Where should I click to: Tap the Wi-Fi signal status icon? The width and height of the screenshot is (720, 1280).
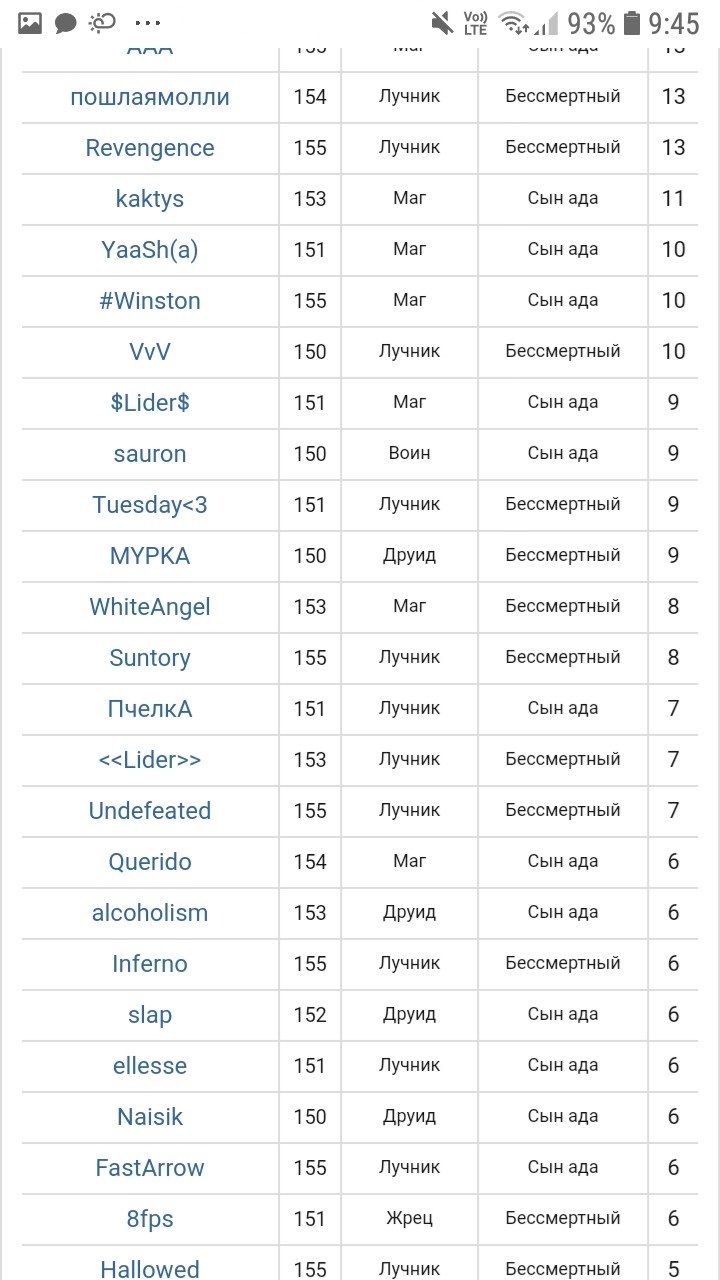pos(513,23)
